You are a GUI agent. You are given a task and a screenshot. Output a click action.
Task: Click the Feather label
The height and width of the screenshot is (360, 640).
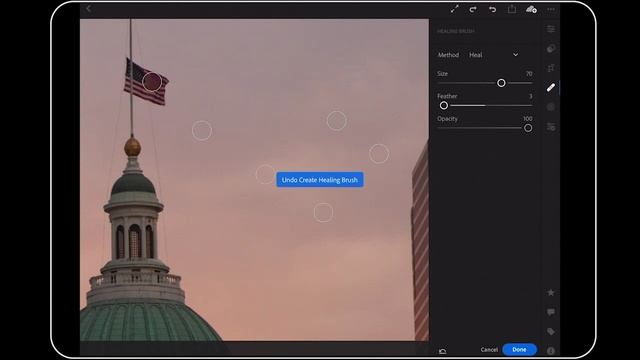(447, 96)
